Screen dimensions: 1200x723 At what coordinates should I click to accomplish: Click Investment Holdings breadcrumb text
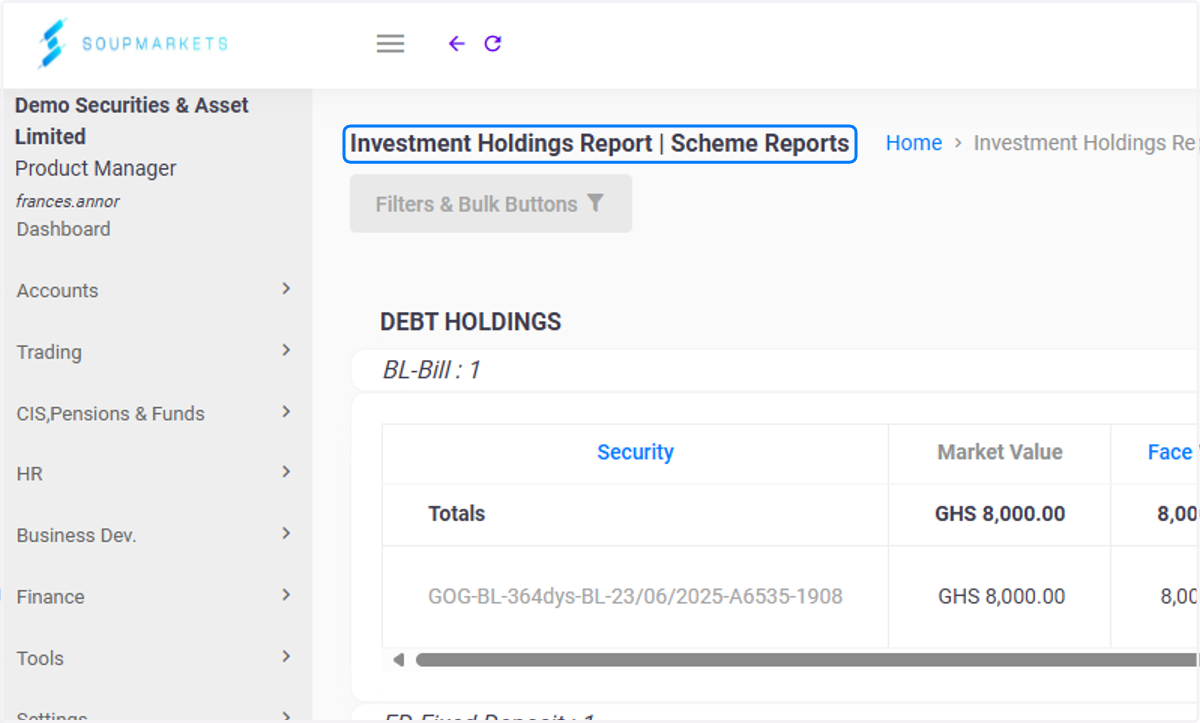point(1086,143)
